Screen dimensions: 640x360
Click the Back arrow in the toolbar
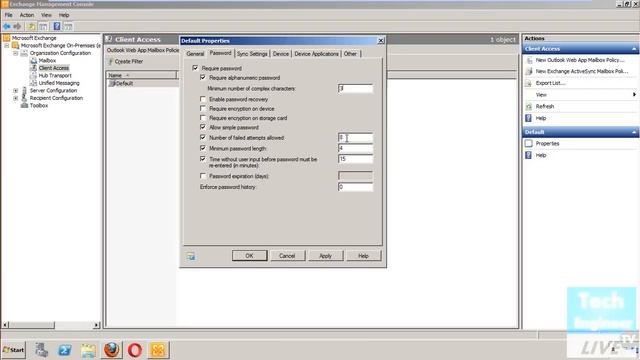click(7, 27)
